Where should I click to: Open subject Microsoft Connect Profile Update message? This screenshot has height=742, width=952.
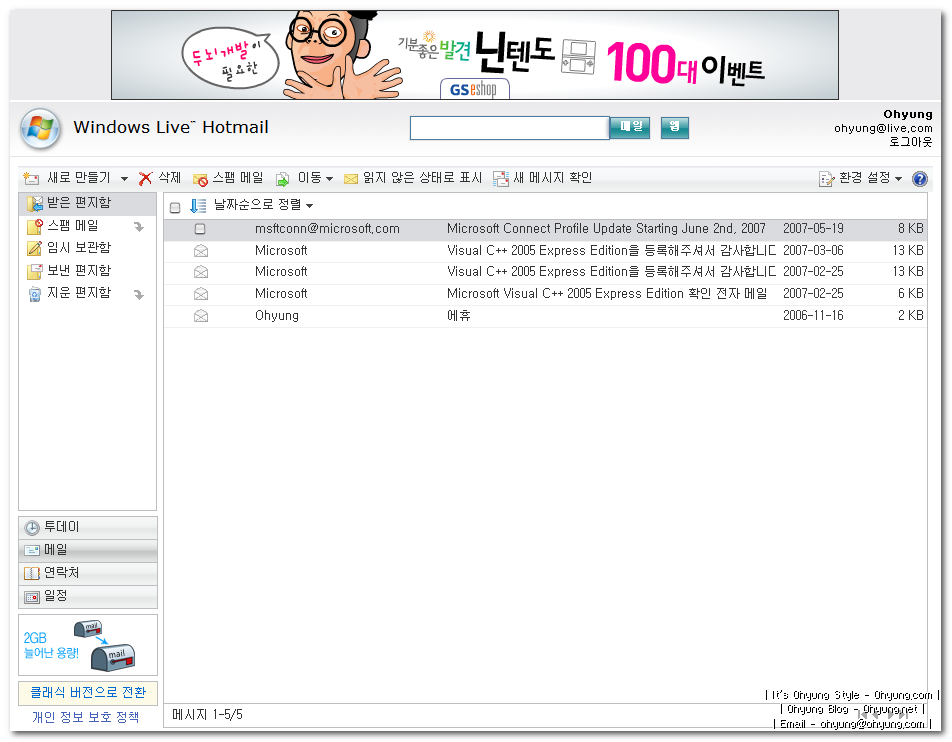606,229
